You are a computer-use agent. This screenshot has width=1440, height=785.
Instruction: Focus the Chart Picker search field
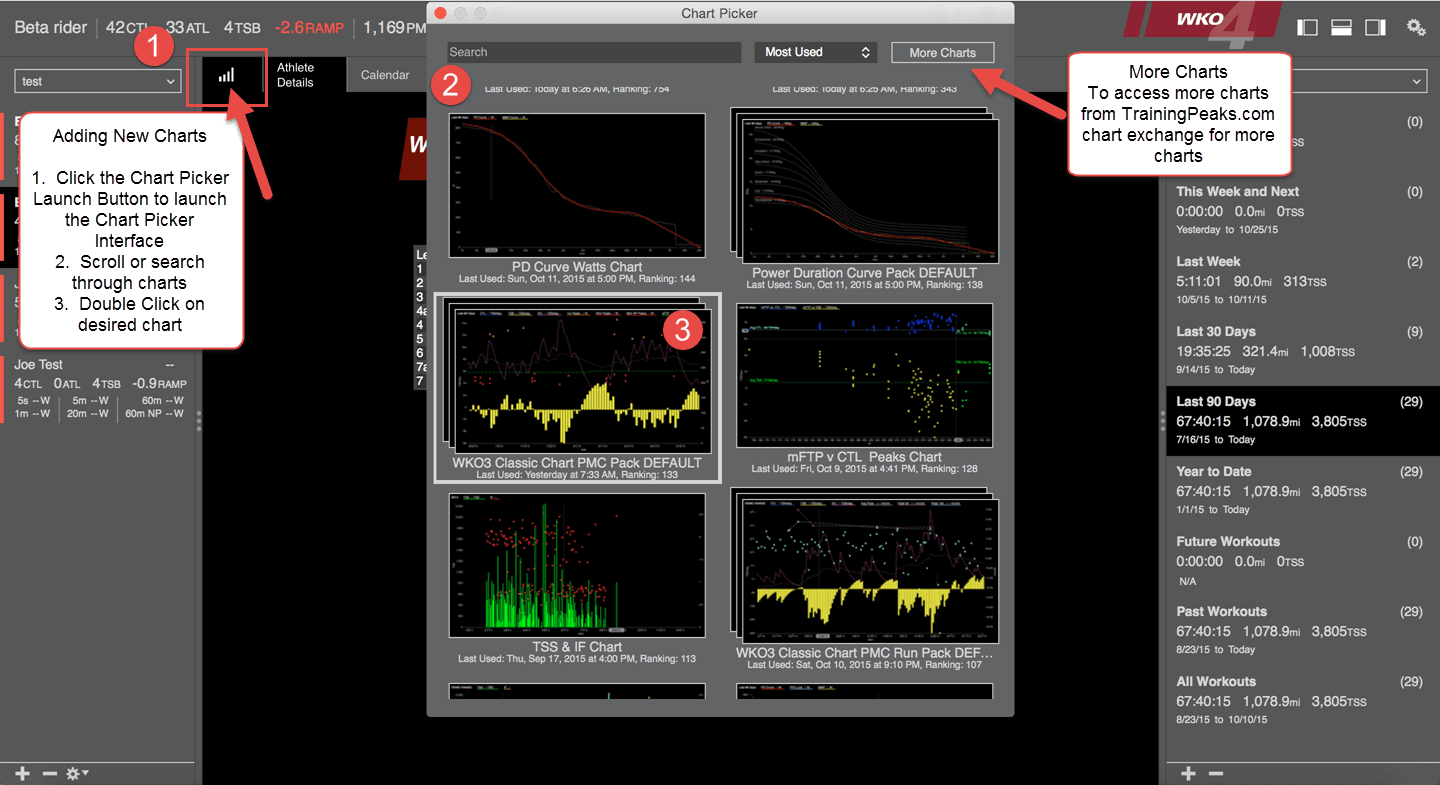coord(594,52)
